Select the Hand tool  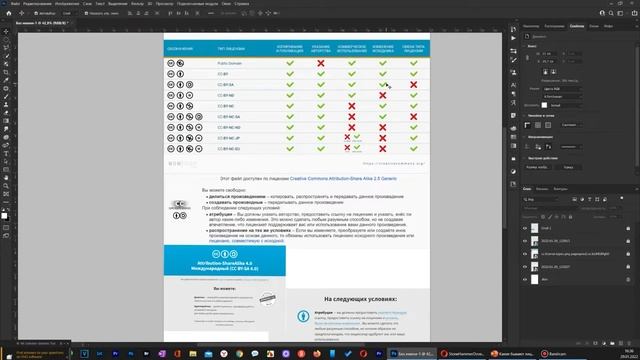pyautogui.click(x=6, y=178)
